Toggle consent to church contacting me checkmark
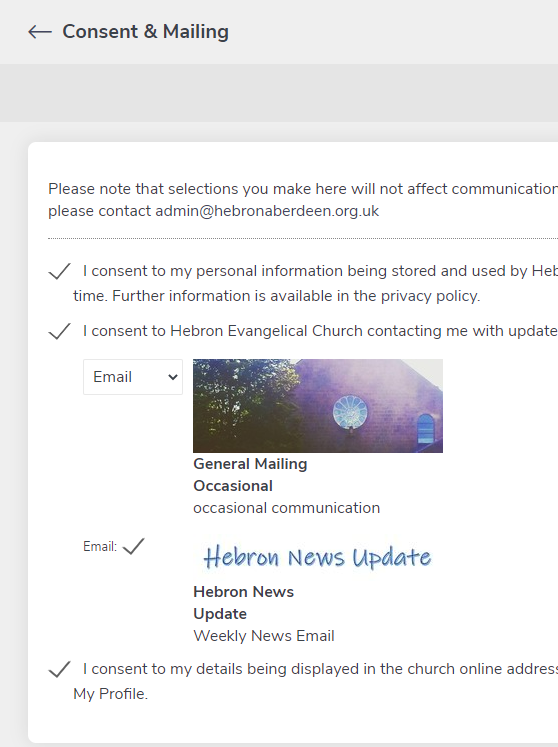Viewport: 558px width, 747px height. coord(60,331)
